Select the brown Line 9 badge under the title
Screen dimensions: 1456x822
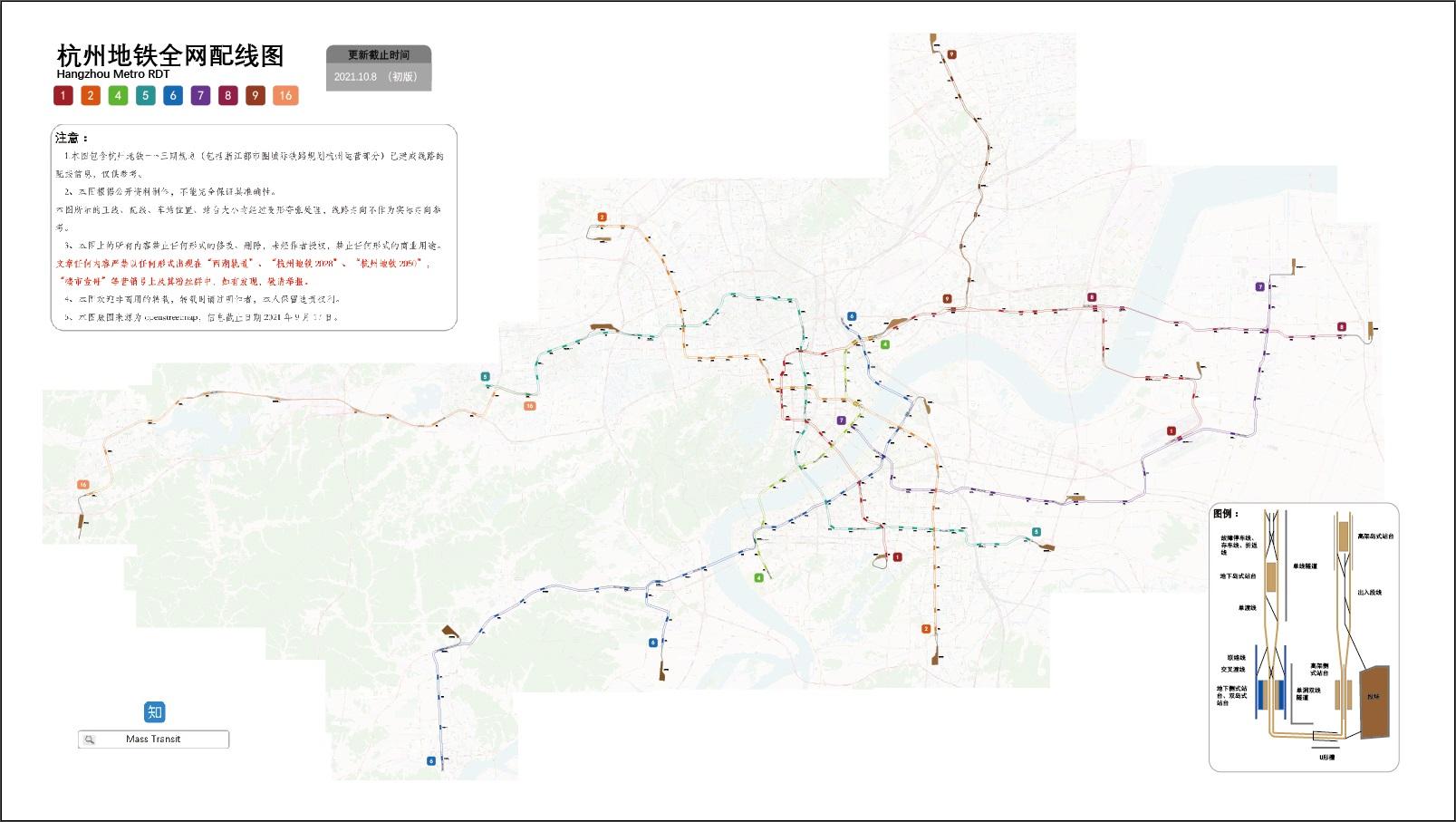click(x=256, y=95)
